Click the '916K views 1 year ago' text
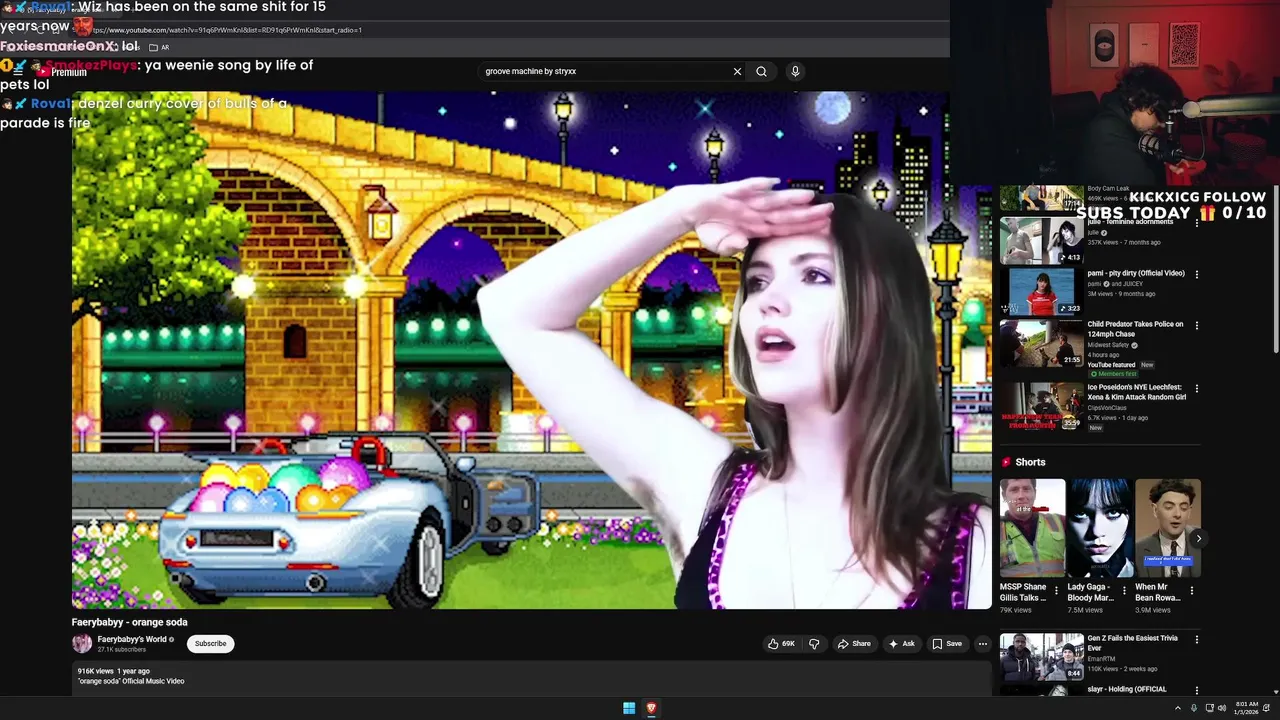Viewport: 1280px width, 720px height. 114,671
